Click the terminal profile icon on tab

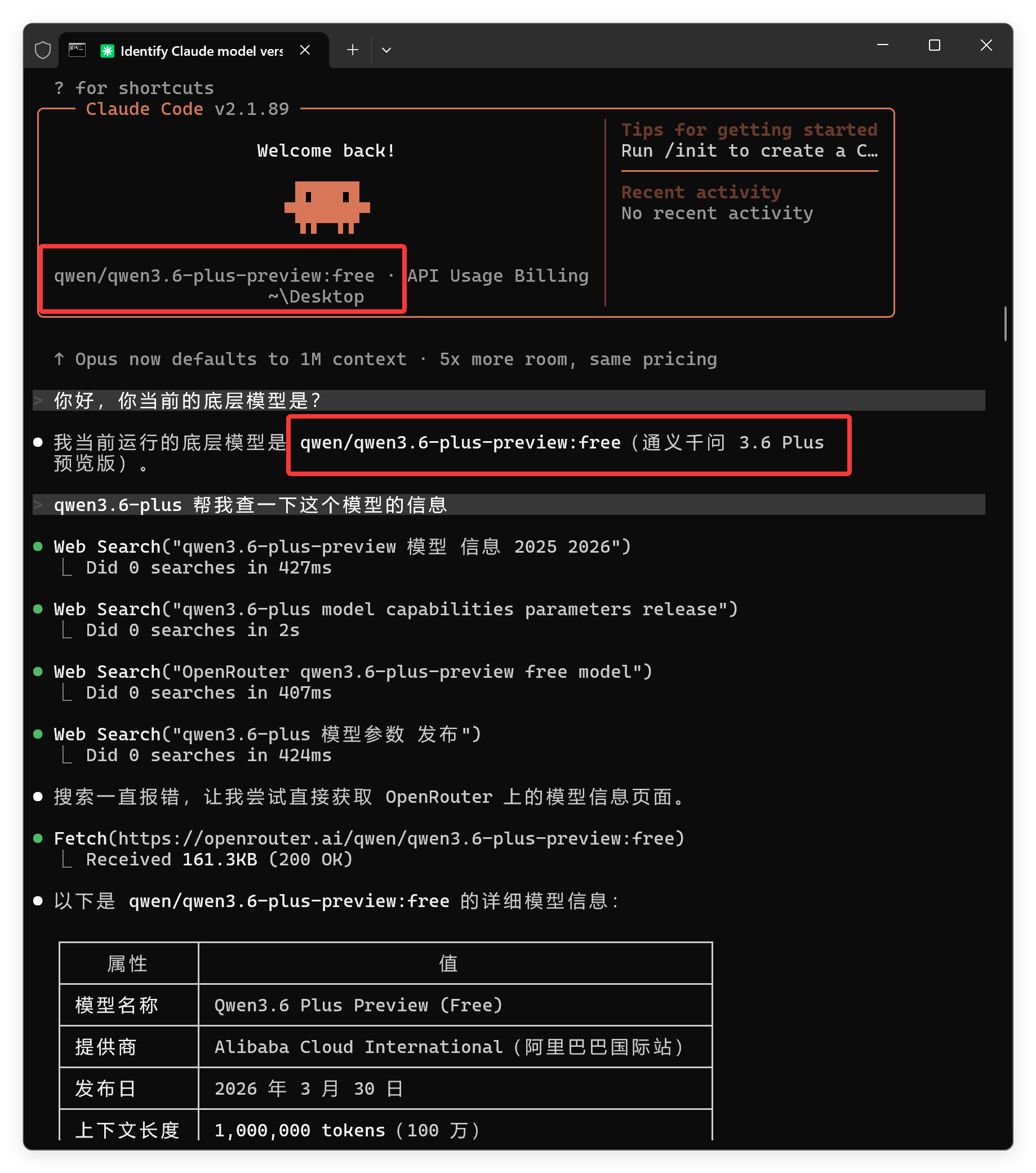[x=77, y=51]
